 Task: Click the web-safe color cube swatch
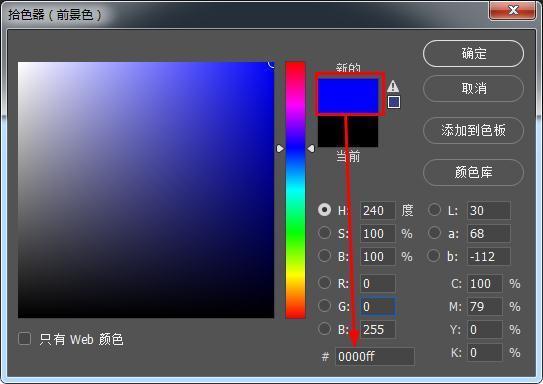pos(393,102)
